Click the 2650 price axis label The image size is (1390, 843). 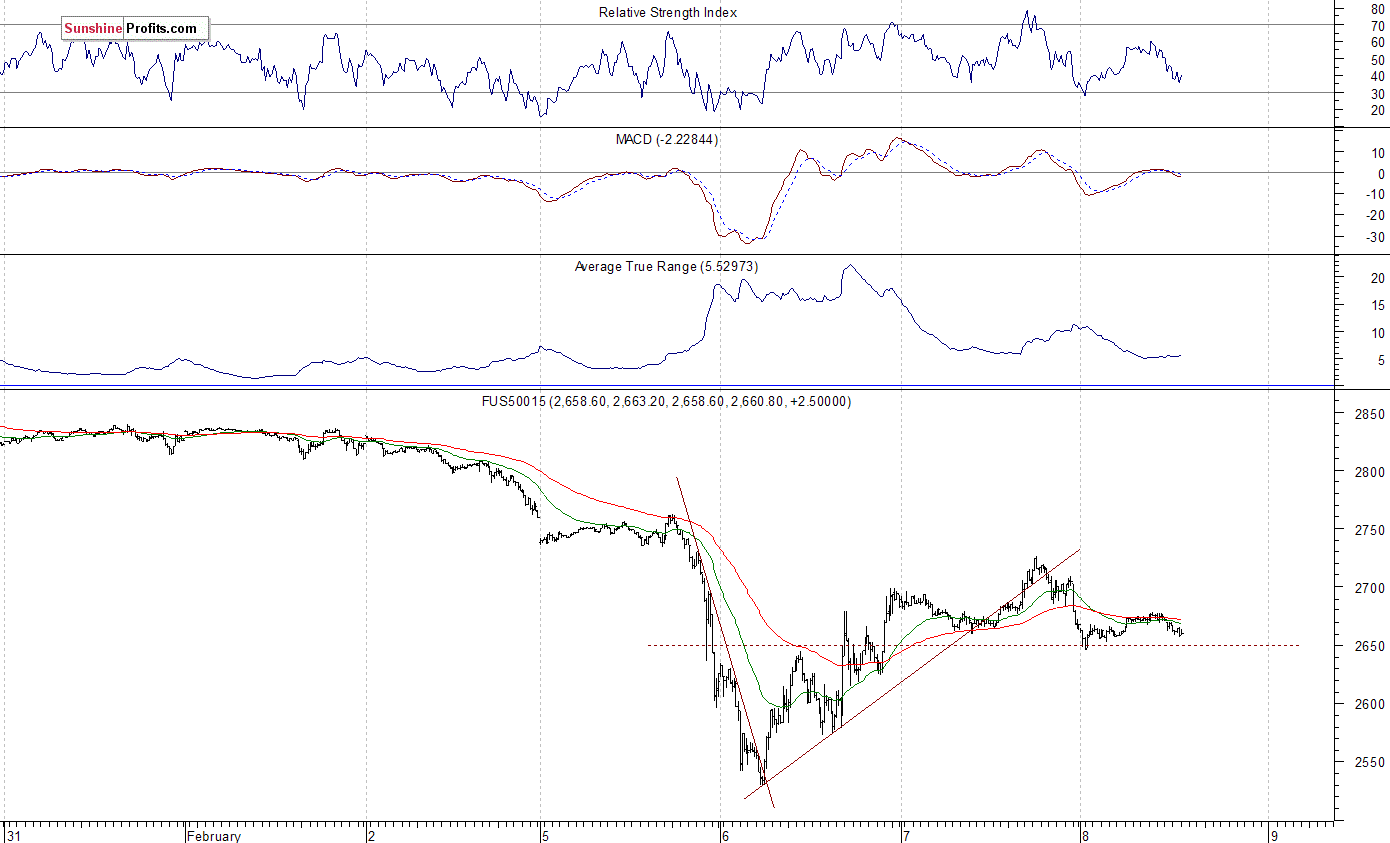click(1369, 646)
